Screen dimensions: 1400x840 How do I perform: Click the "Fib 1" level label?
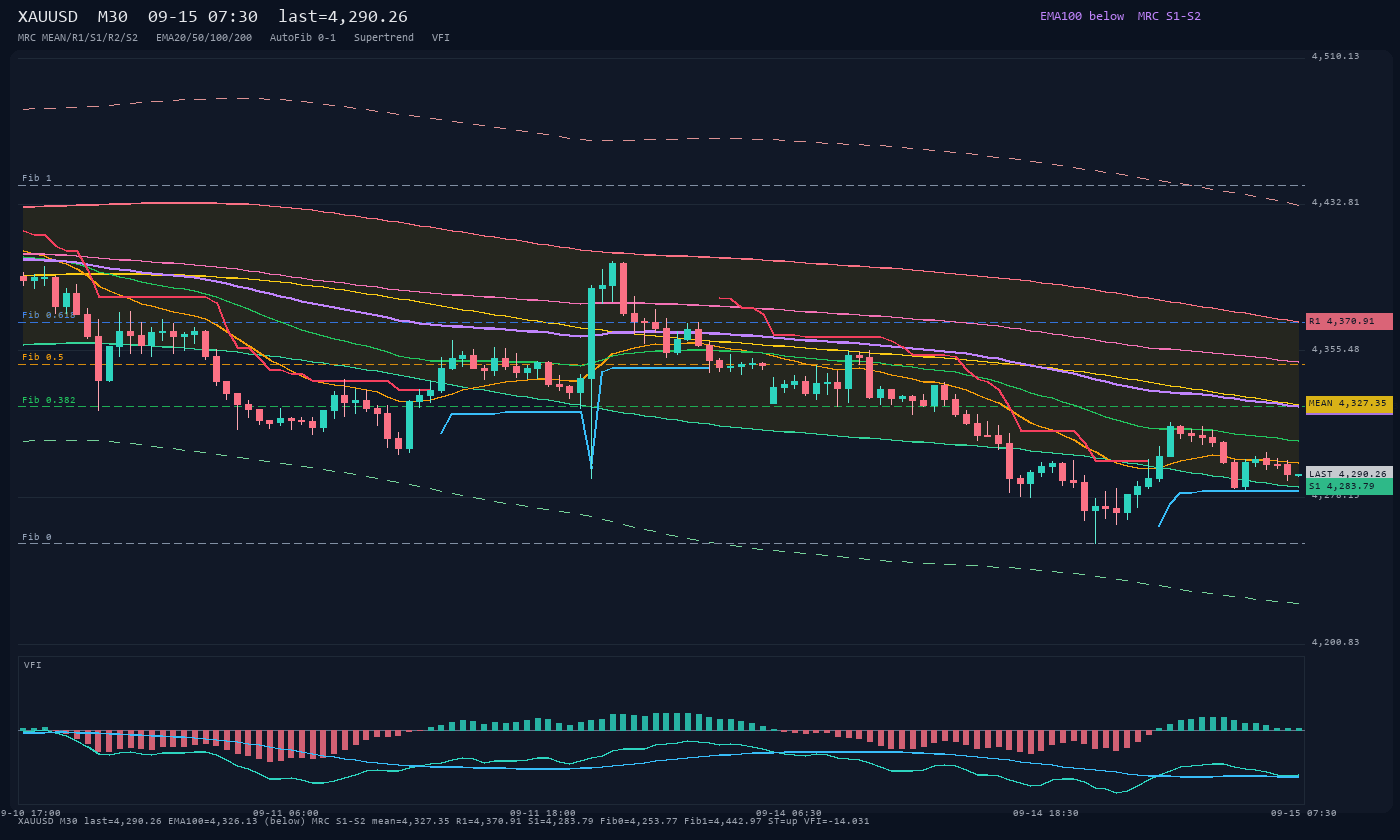point(37,178)
